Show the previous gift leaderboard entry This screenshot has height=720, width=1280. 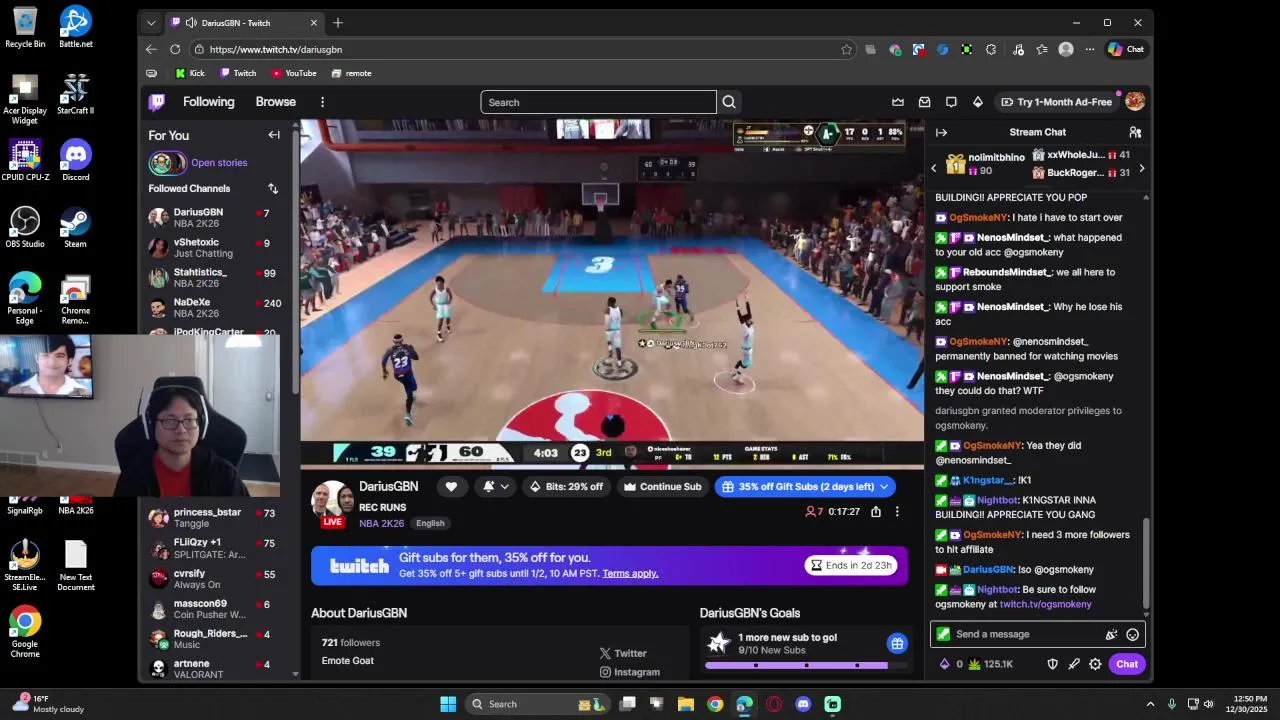(x=934, y=168)
